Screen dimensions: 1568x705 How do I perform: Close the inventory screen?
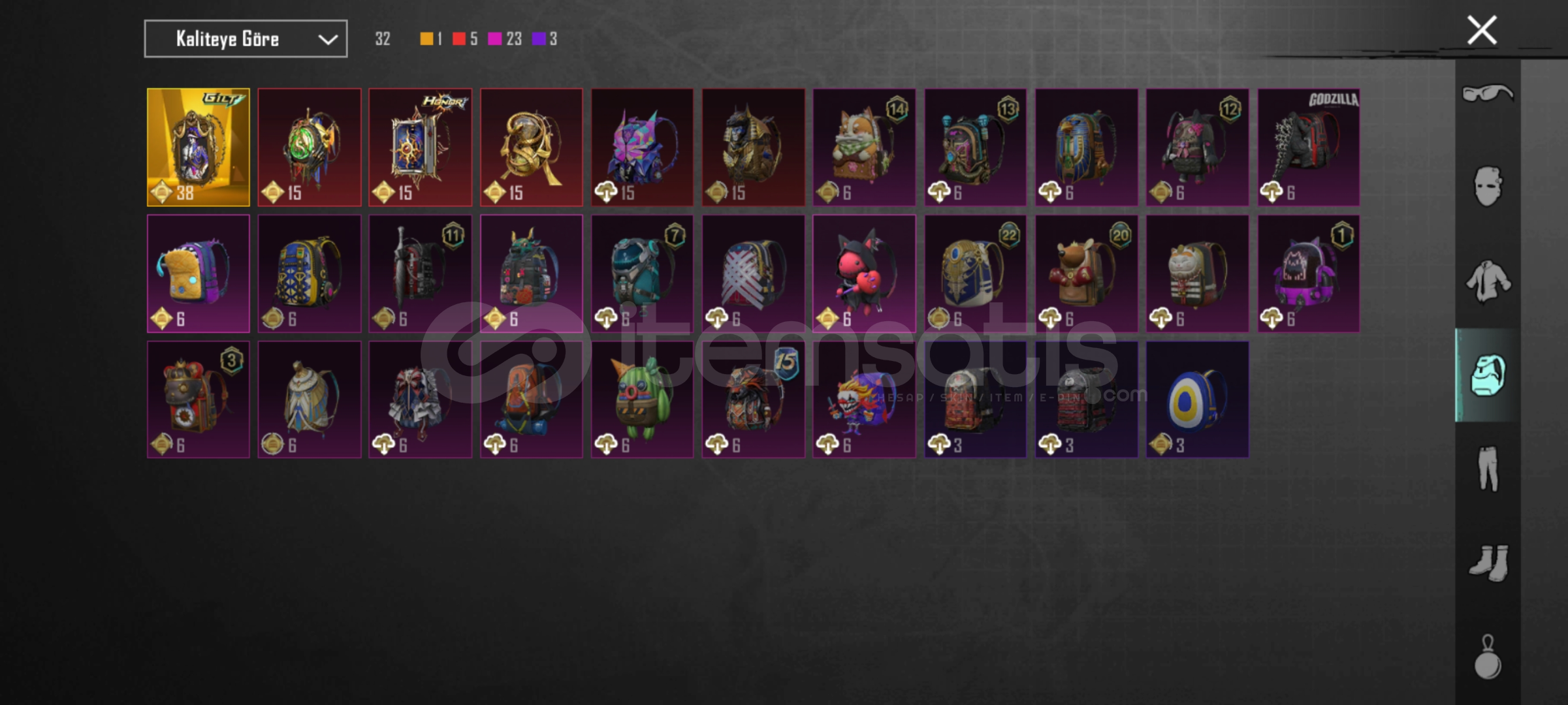[x=1482, y=30]
